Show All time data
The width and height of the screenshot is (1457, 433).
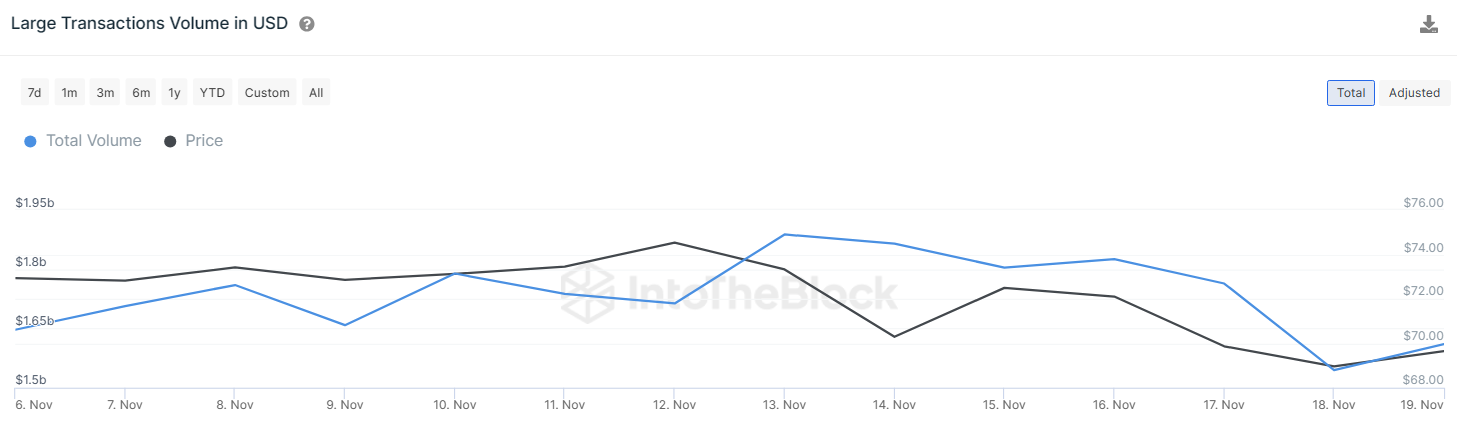pos(316,93)
